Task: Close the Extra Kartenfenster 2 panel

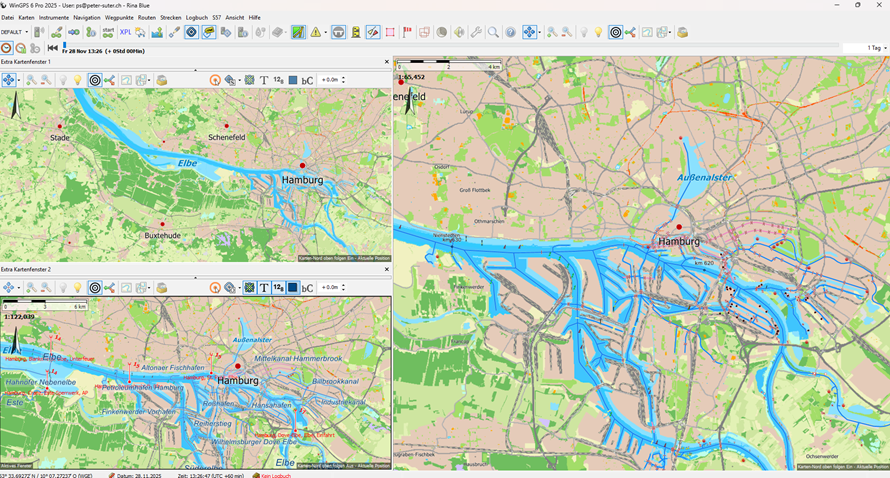Action: coord(387,269)
